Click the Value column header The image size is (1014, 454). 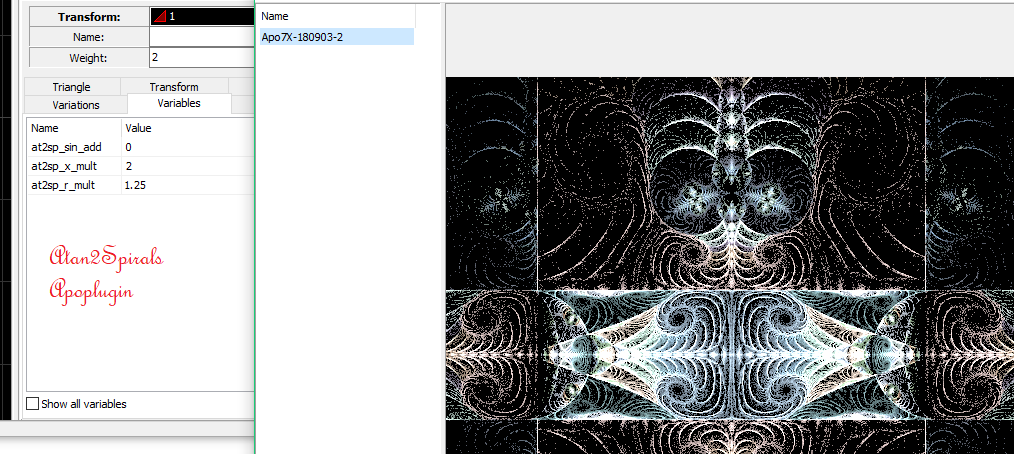(188, 128)
